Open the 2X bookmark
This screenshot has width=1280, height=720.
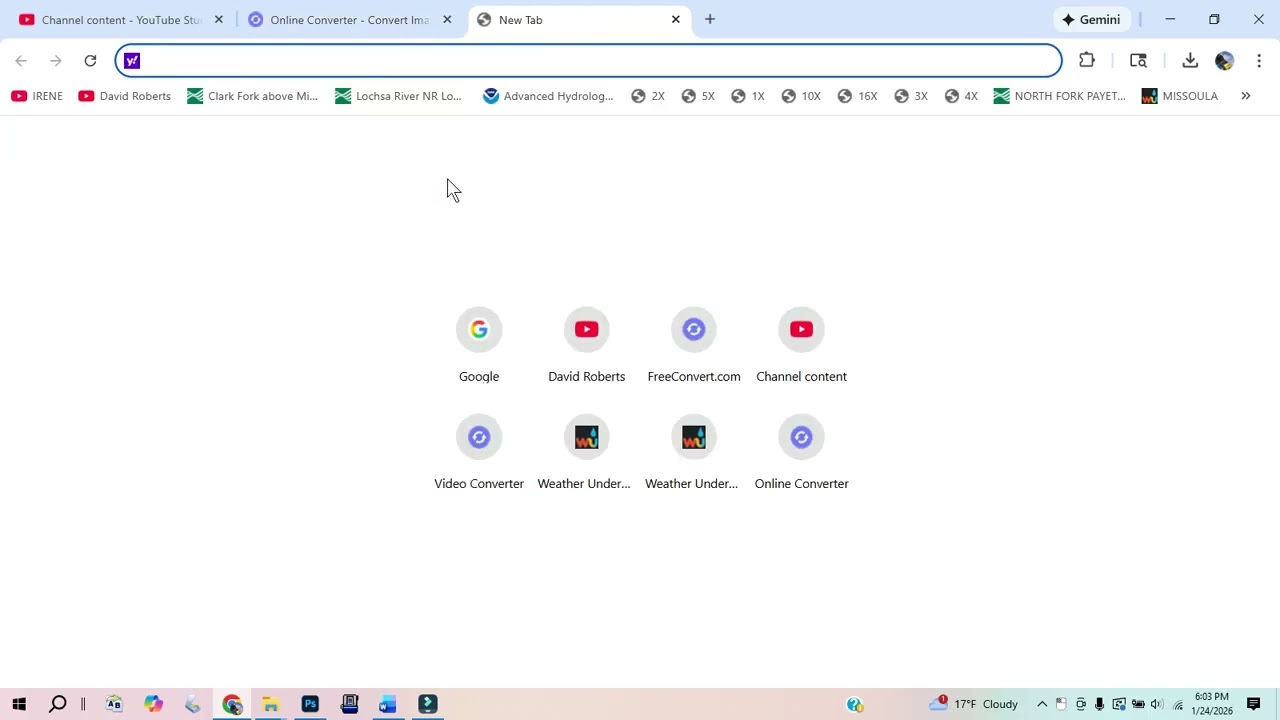(648, 96)
